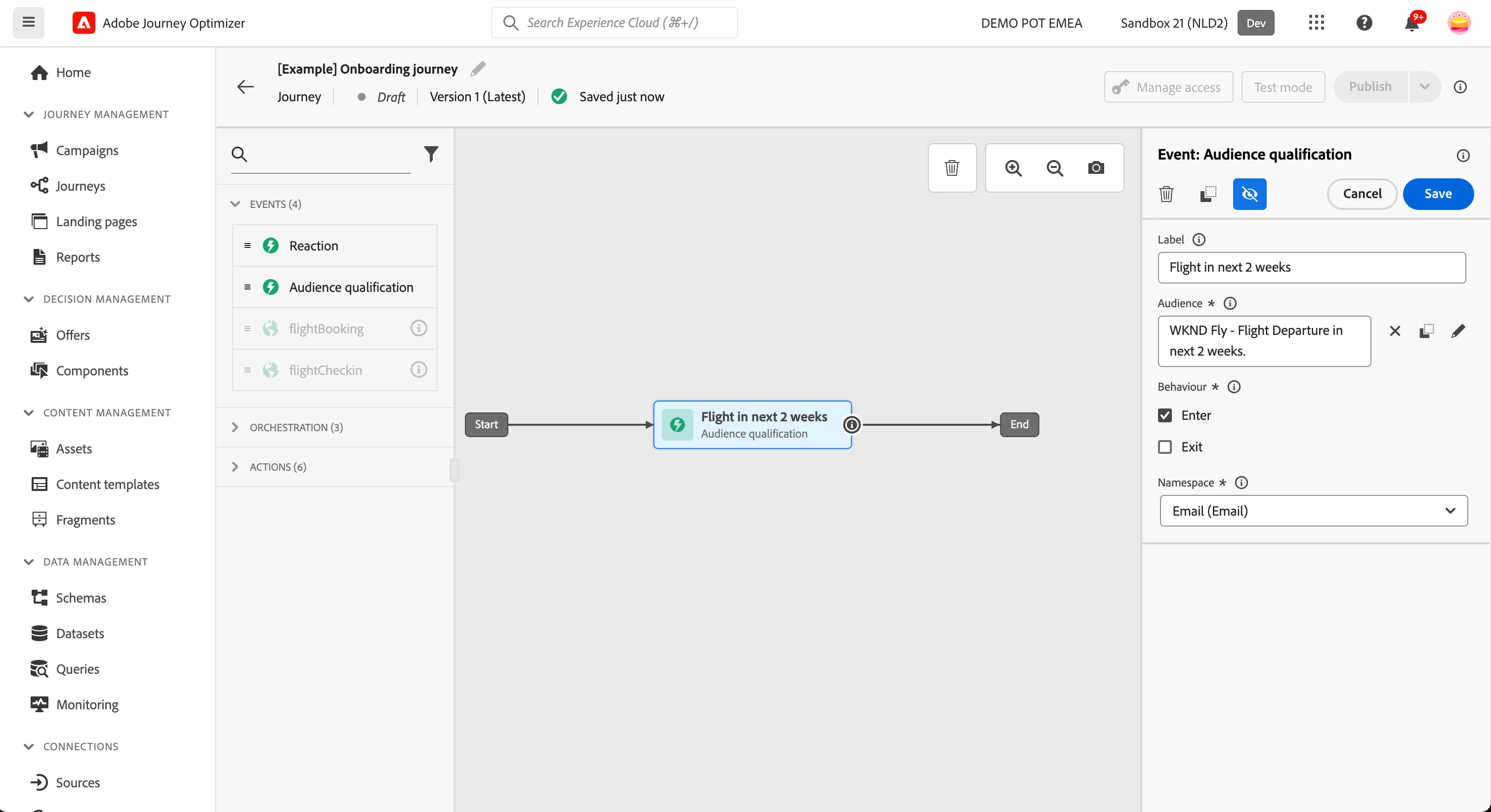Open the Namespace Email dropdown
The image size is (1491, 812).
1313,511
